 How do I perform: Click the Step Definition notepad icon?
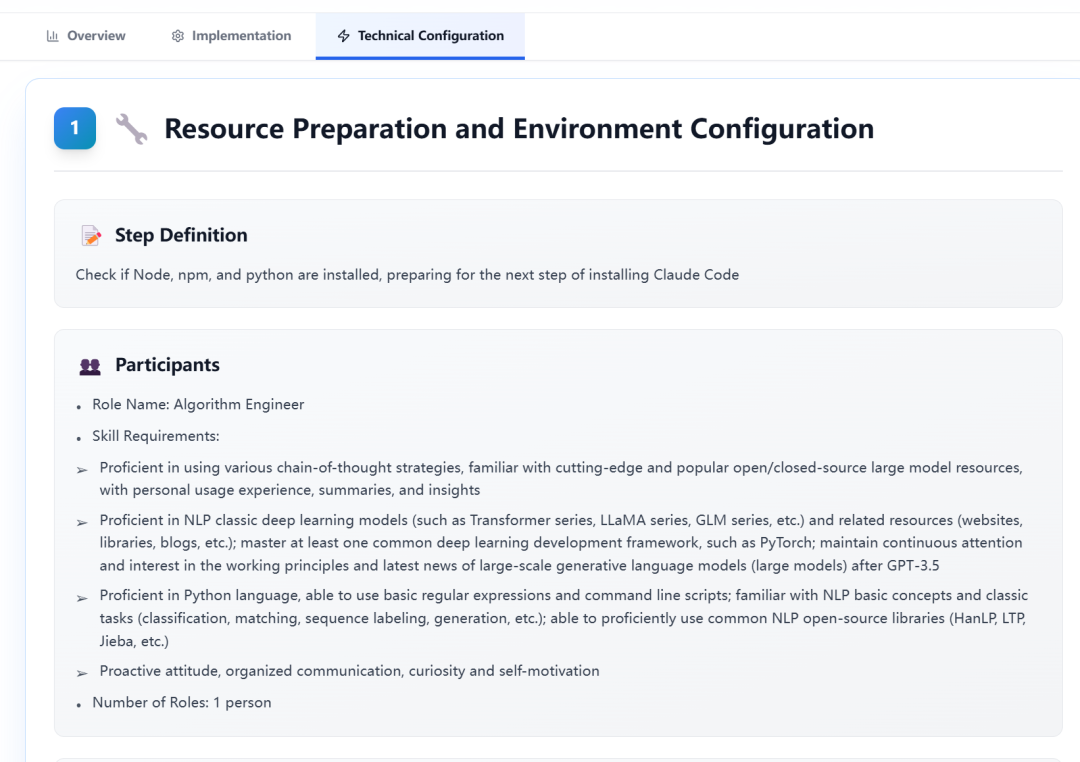pos(91,236)
